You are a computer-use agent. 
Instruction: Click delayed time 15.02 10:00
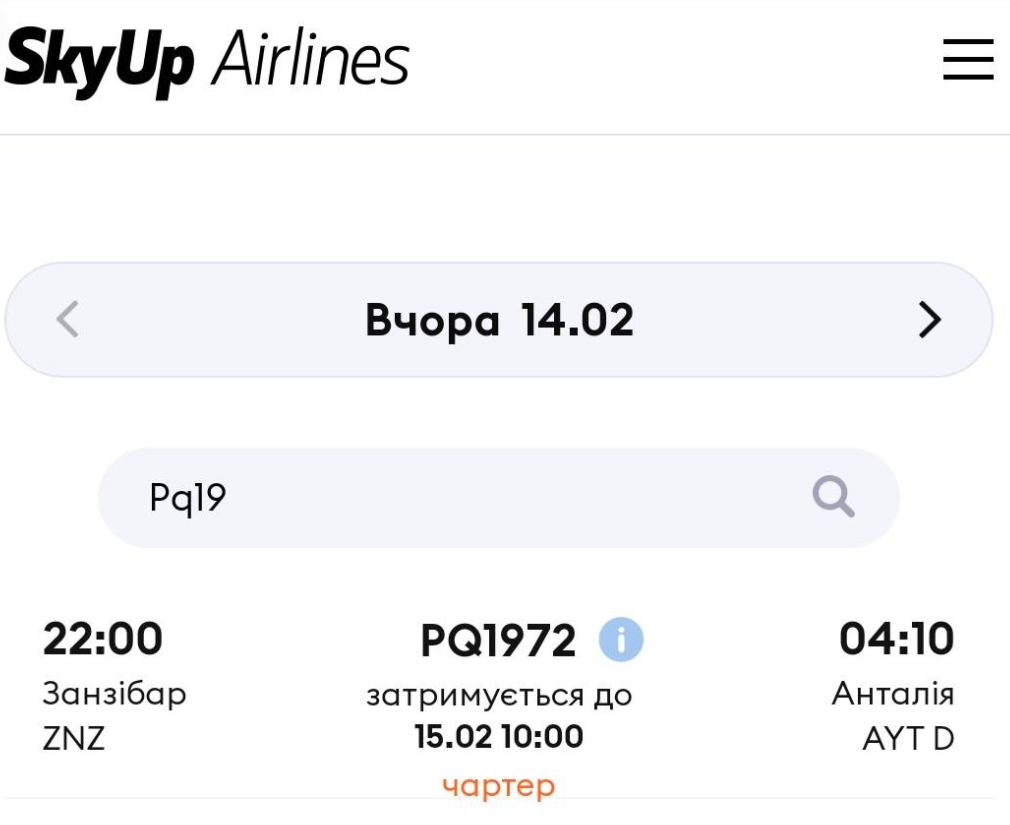pyautogui.click(x=499, y=736)
